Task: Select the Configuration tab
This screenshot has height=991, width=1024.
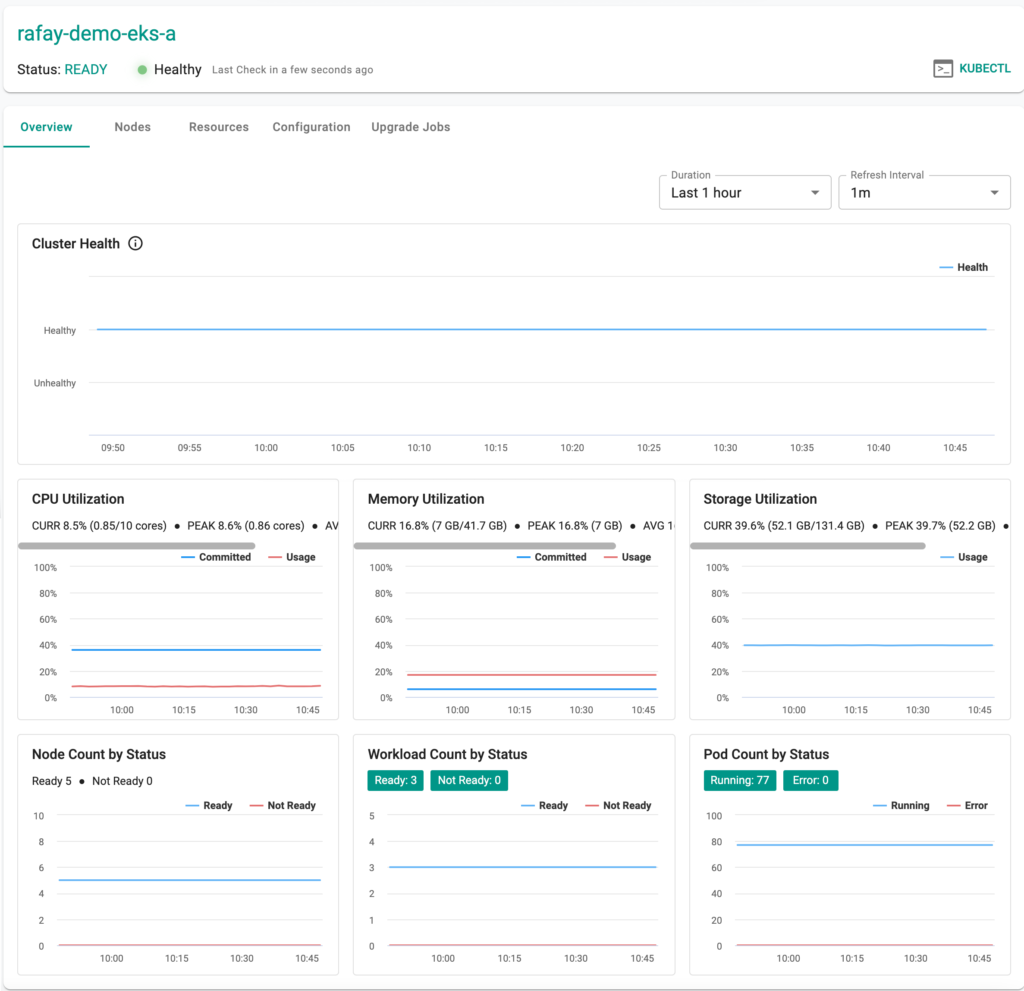Action: click(311, 127)
